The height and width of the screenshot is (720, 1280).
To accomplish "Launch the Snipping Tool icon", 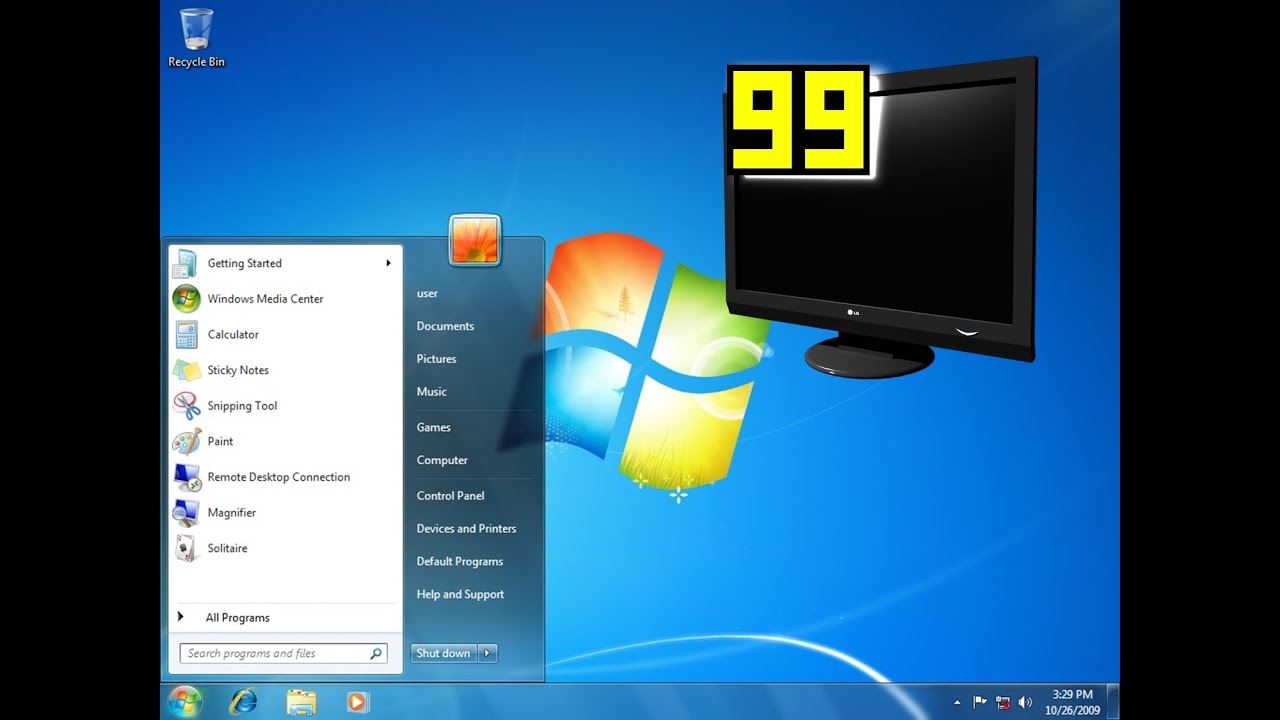I will coord(186,406).
